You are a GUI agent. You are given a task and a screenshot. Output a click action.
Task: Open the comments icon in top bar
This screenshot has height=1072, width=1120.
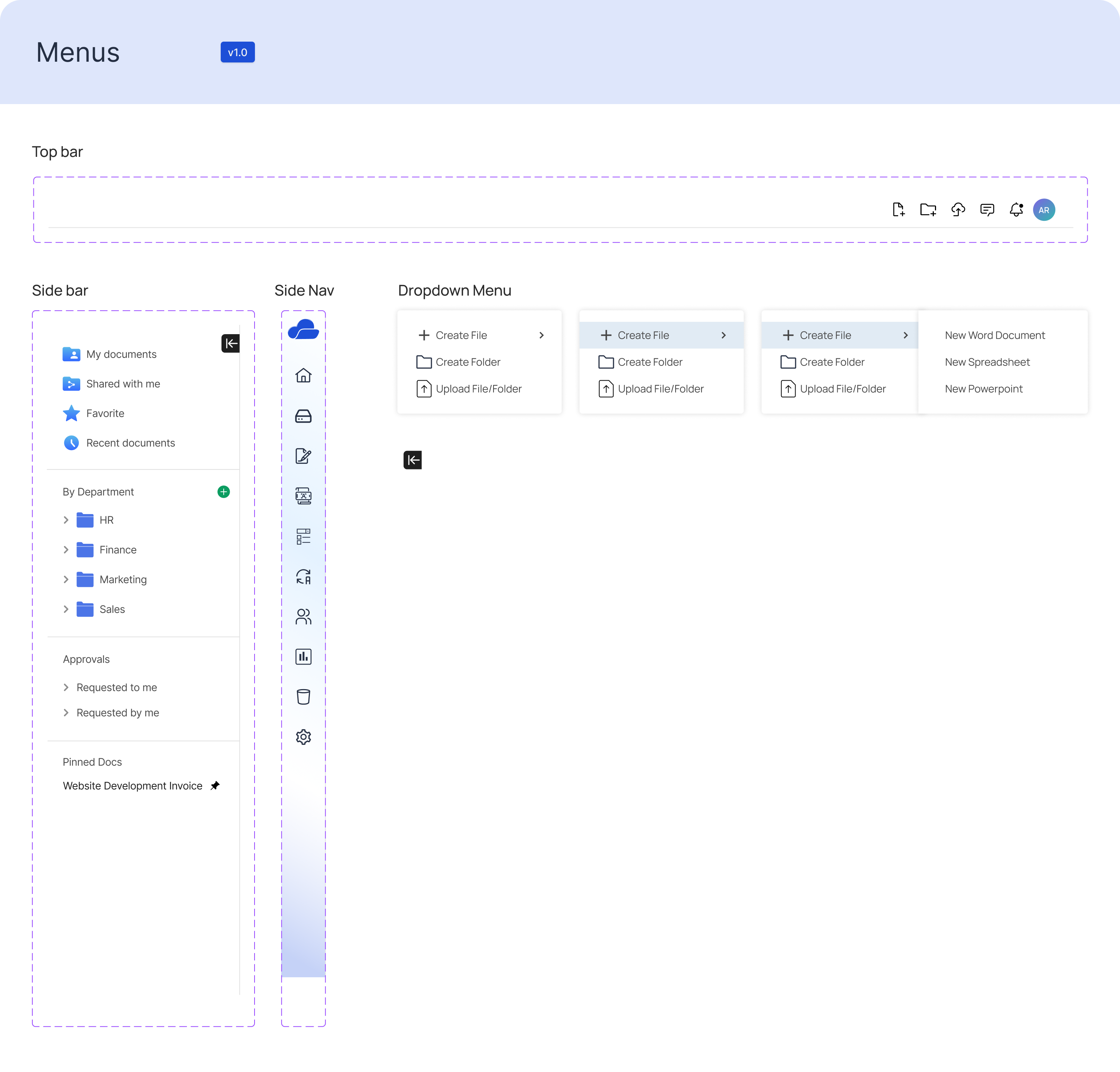click(x=987, y=210)
